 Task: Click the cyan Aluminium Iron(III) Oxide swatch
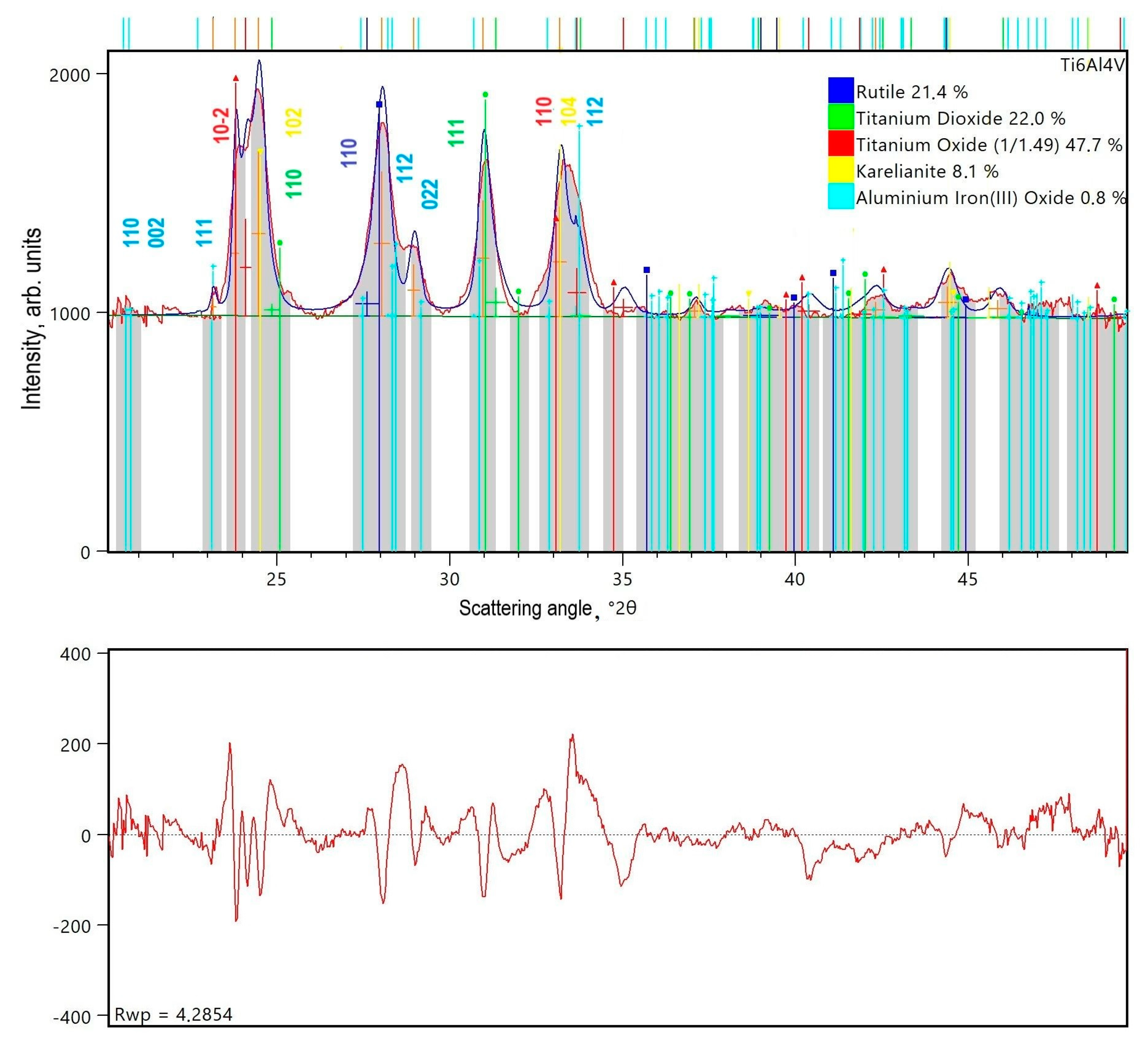[841, 196]
